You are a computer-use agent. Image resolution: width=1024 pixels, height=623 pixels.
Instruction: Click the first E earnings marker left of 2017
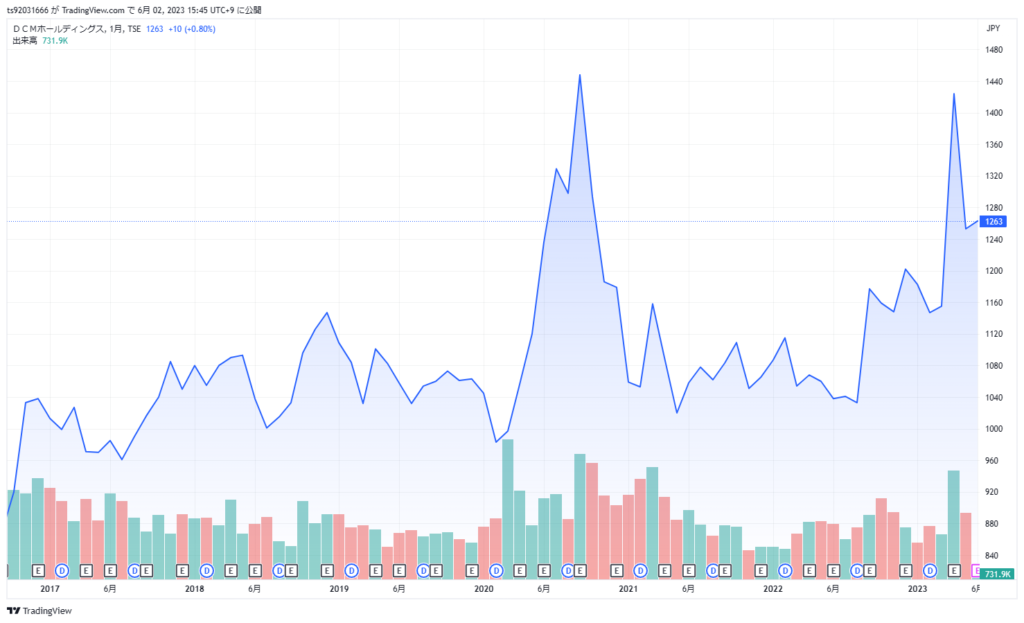[x=38, y=570]
